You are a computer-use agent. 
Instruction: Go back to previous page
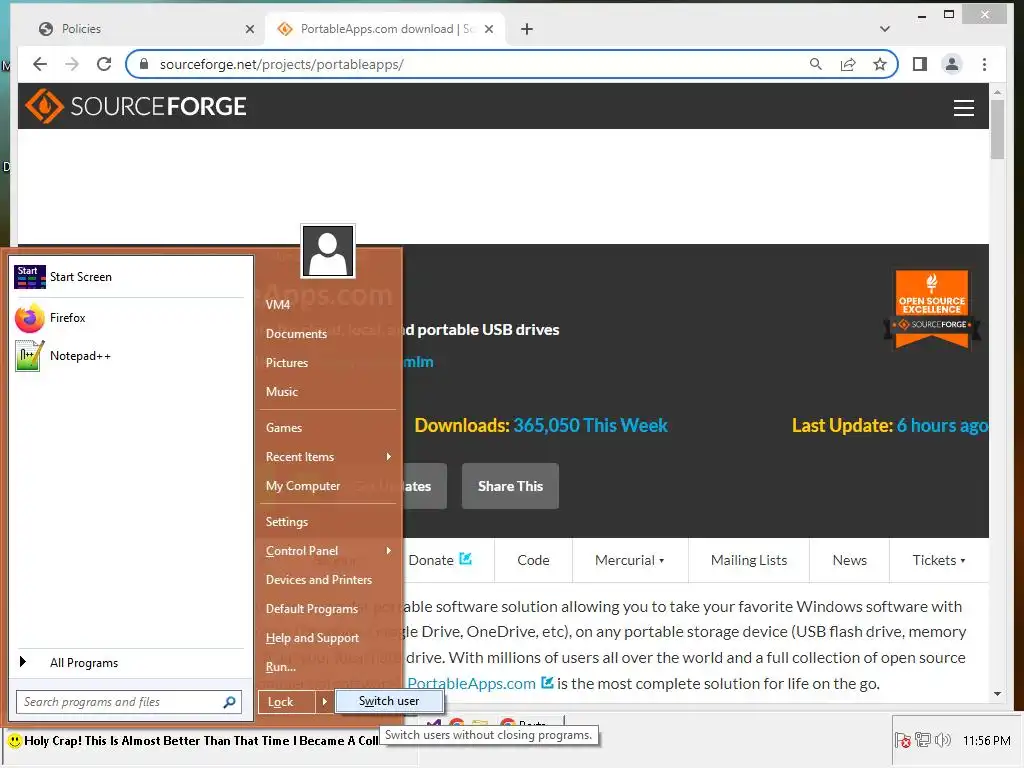[40, 64]
